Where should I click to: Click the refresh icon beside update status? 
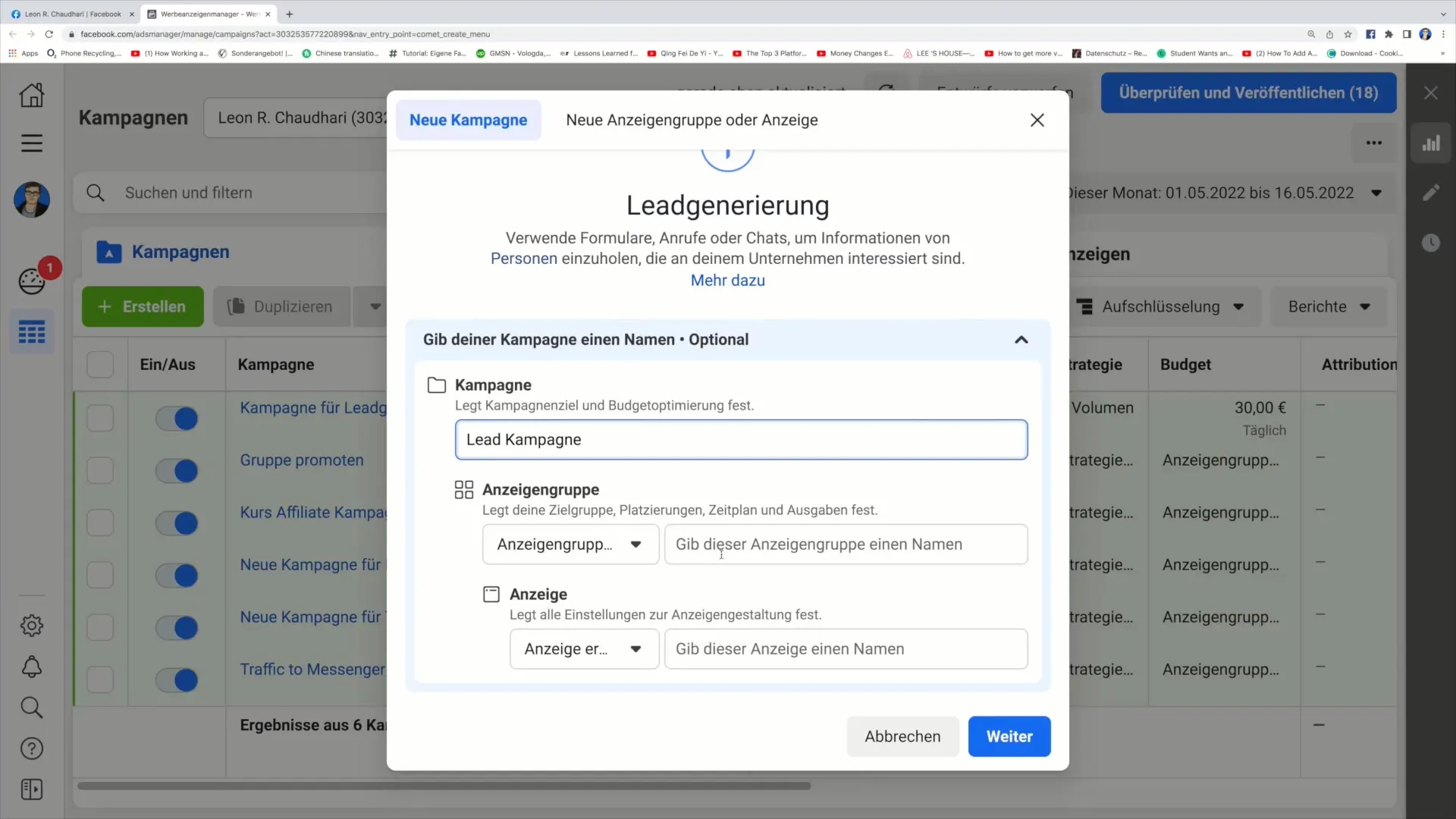[x=886, y=89]
